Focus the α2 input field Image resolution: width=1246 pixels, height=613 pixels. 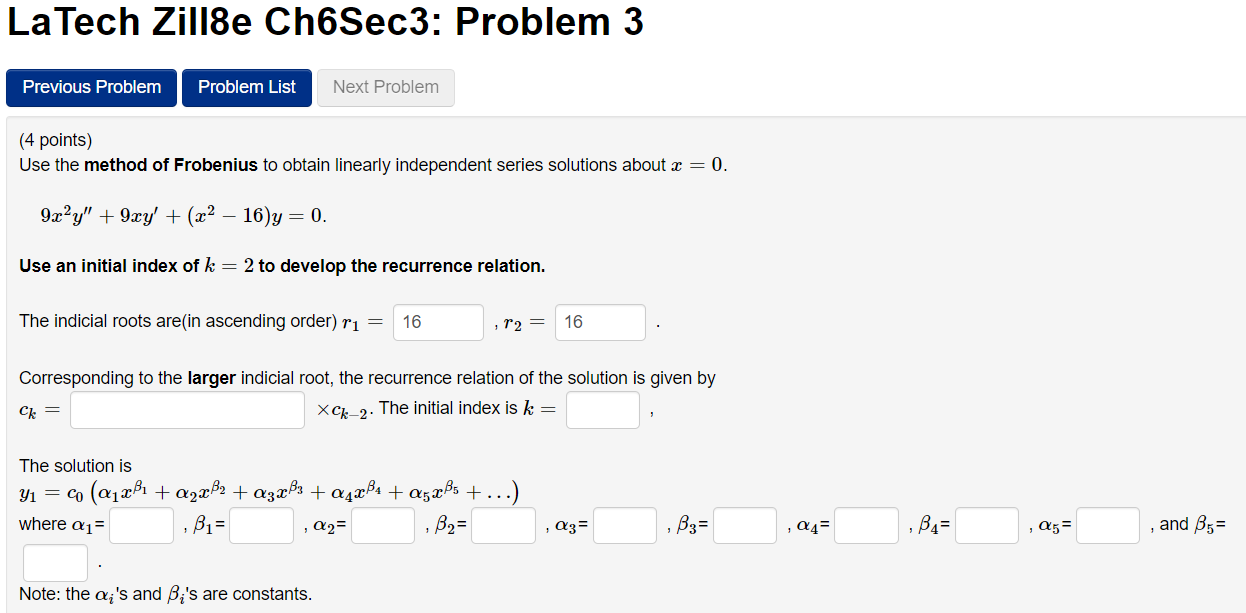[383, 526]
